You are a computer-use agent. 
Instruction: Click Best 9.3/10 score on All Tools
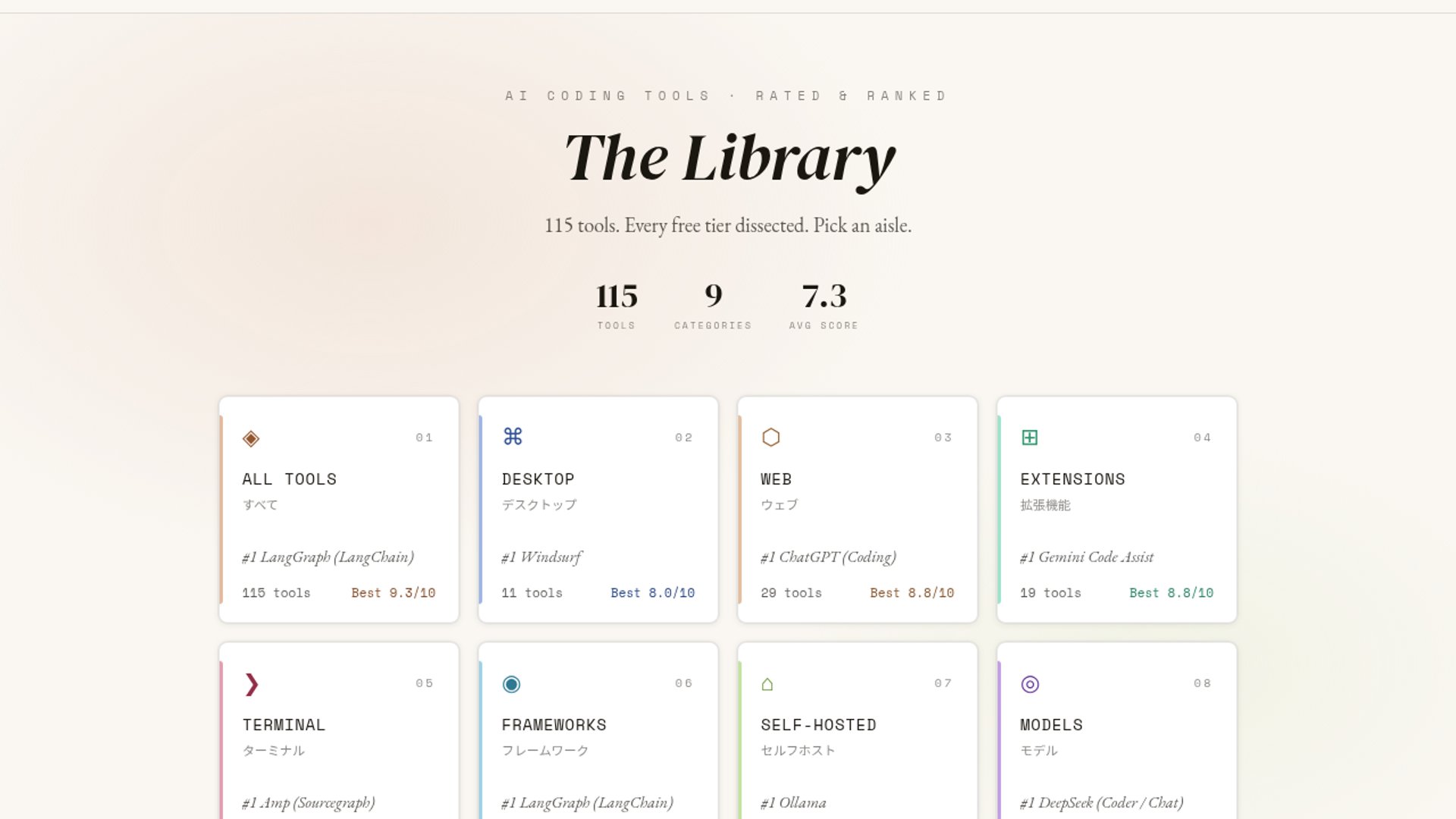tap(393, 593)
